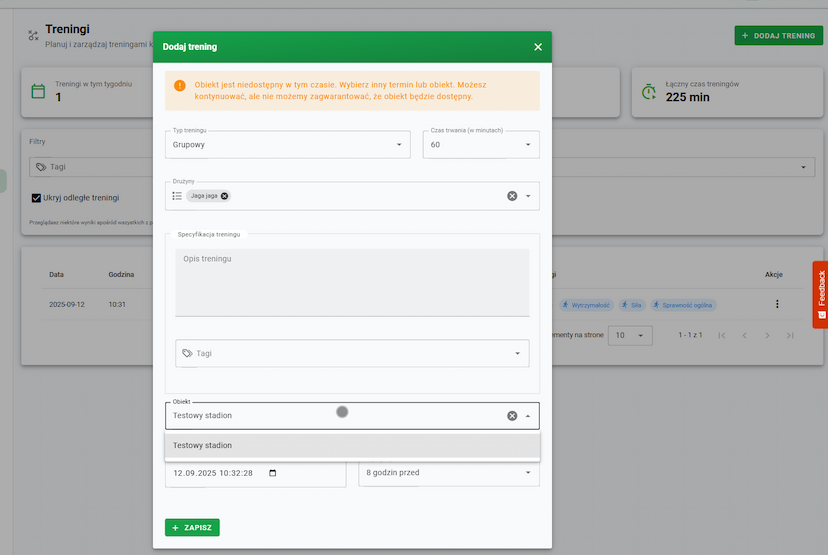Change items per page dropdown showing 10
Image resolution: width=828 pixels, height=555 pixels.
[630, 335]
